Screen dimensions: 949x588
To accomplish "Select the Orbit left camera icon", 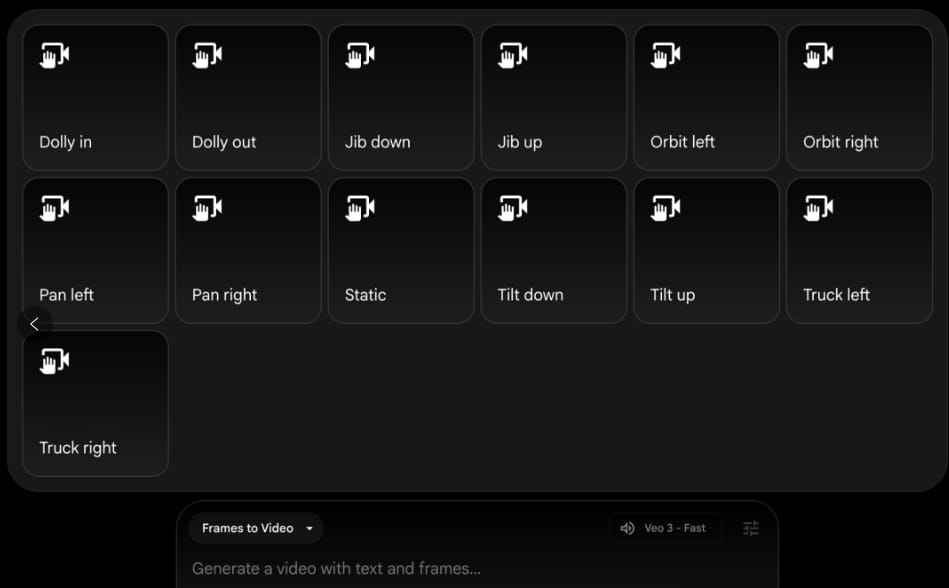I will point(666,55).
